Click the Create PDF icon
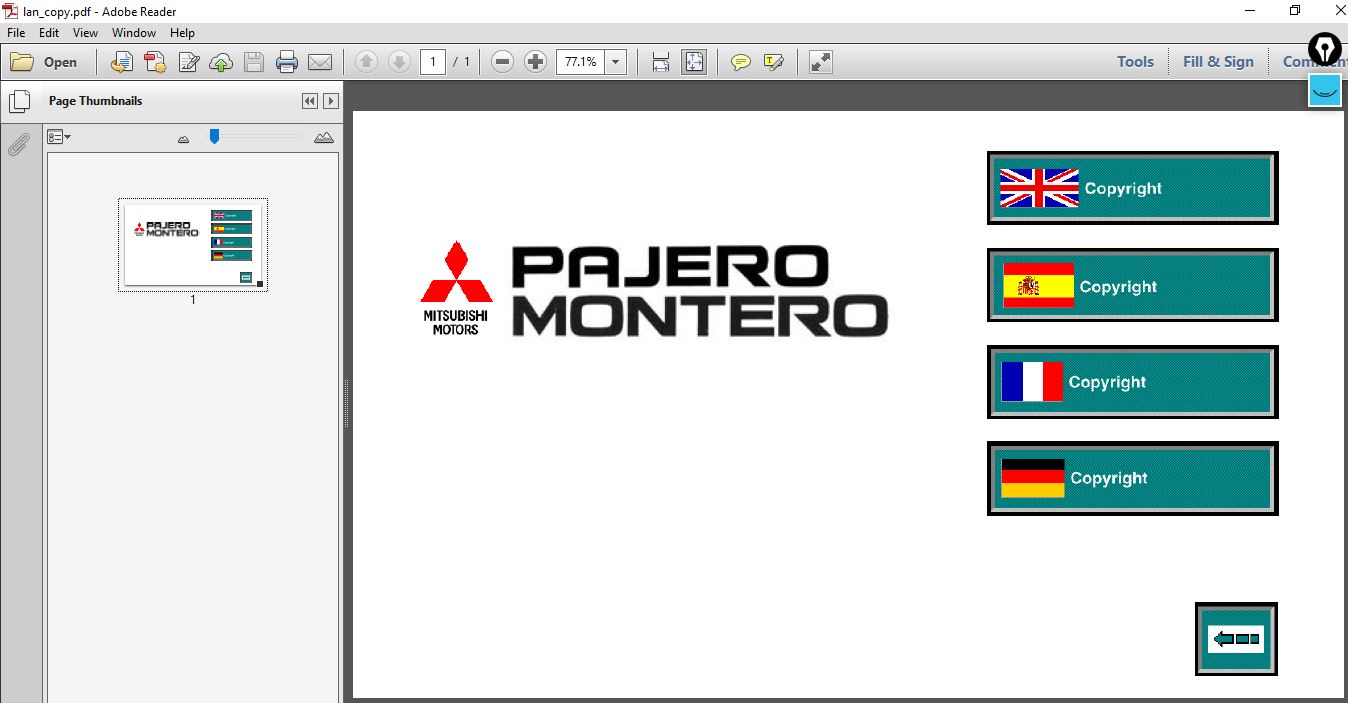1348x703 pixels. (155, 62)
